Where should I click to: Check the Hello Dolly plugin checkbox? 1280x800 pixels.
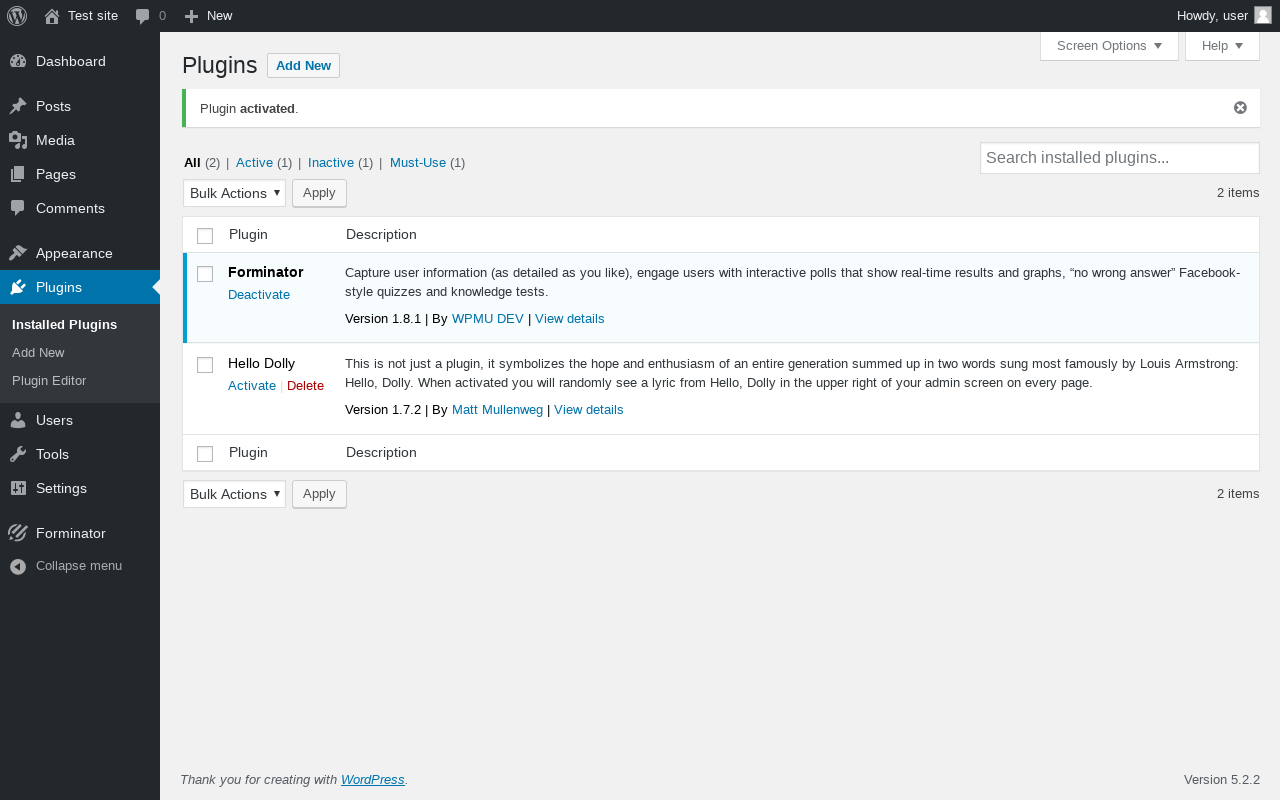point(205,365)
